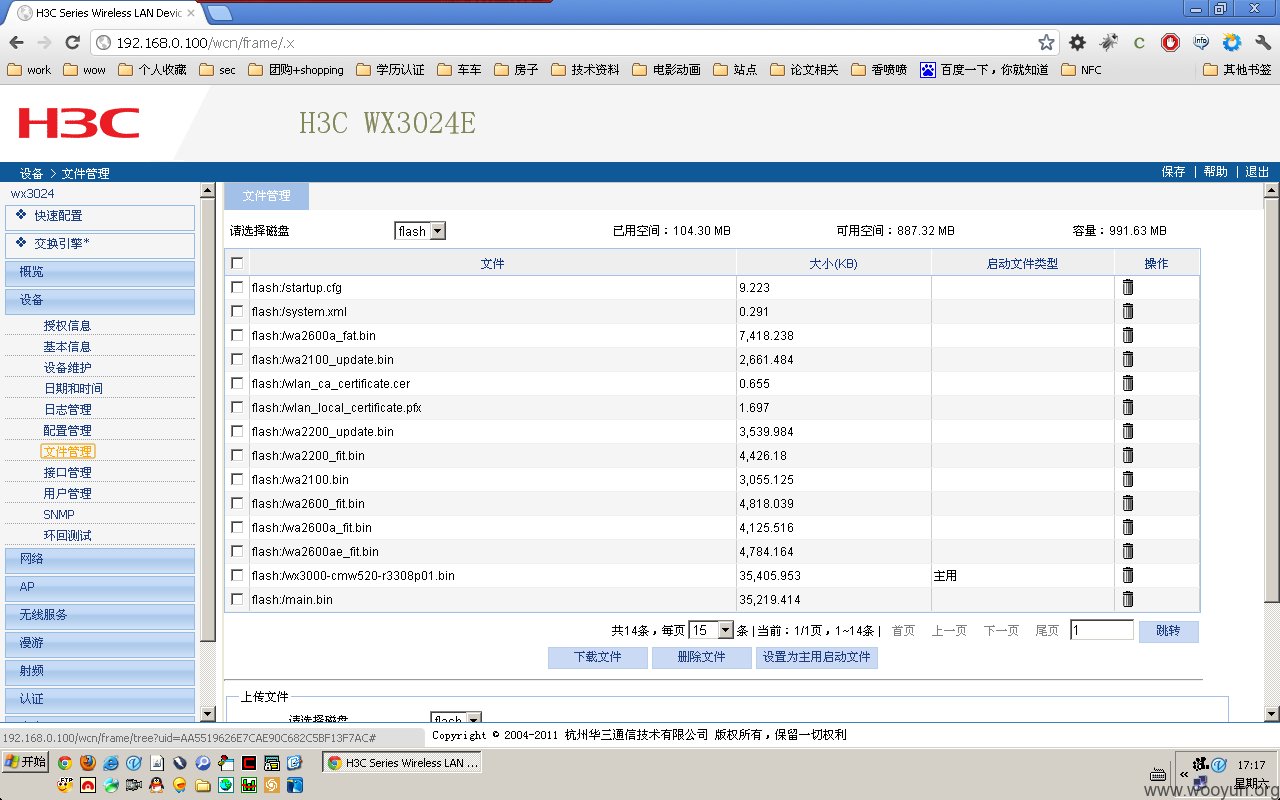
Task: Click the 跳转 button
Action: [x=1168, y=631]
